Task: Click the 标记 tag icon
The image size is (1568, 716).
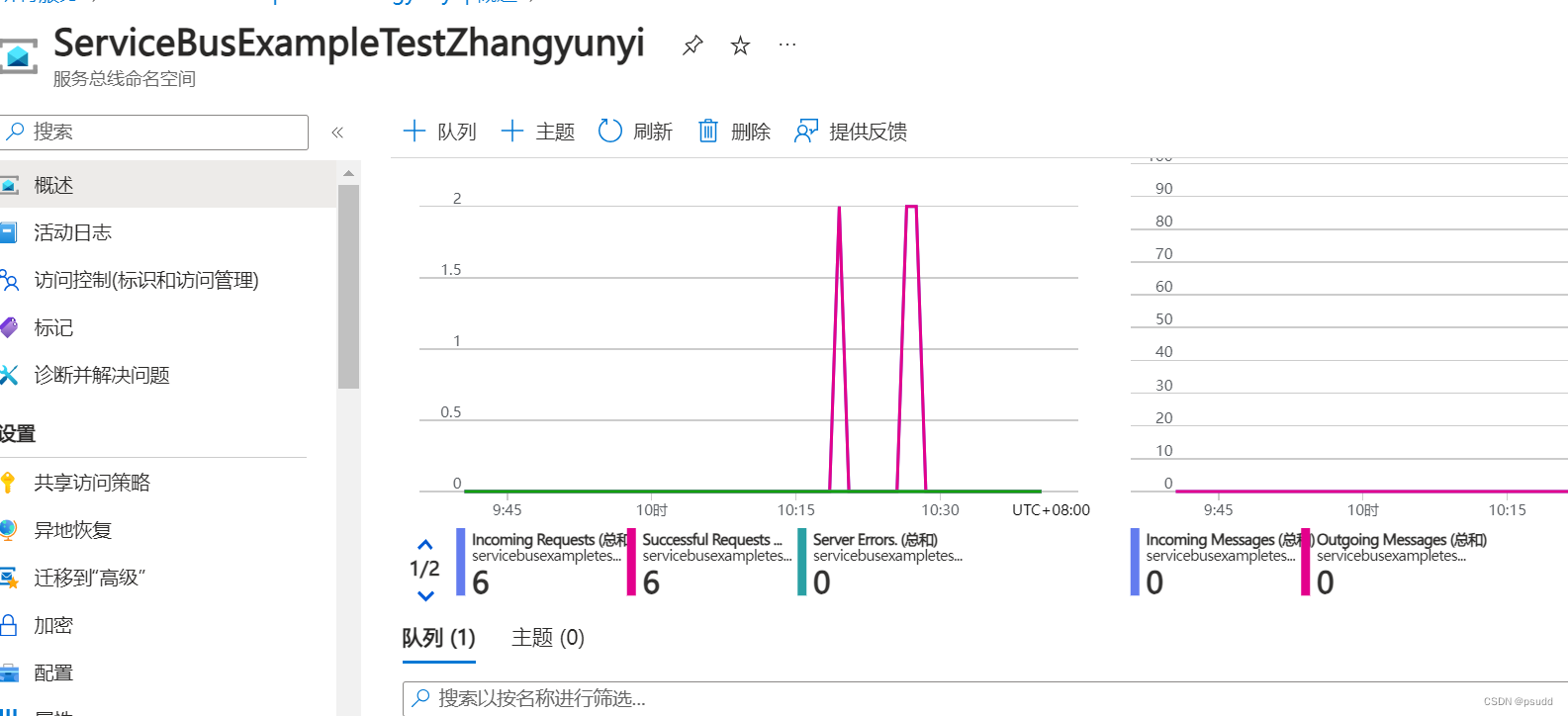Action: 8,327
